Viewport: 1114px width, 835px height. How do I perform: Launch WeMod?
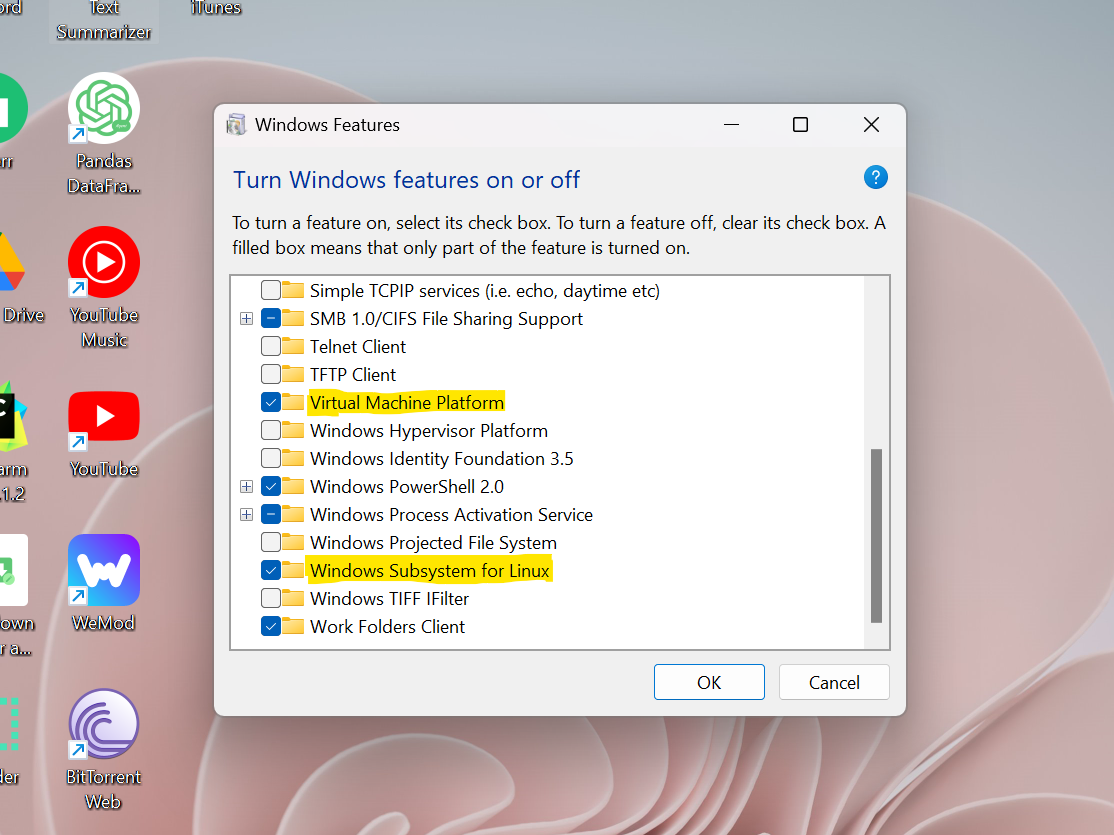coord(103,569)
